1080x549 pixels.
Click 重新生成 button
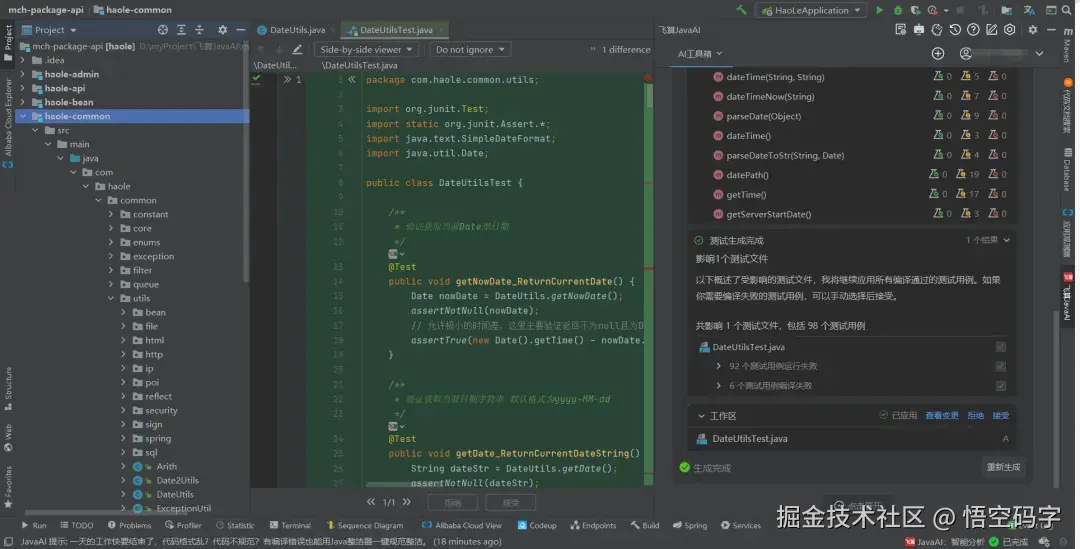(x=1003, y=467)
